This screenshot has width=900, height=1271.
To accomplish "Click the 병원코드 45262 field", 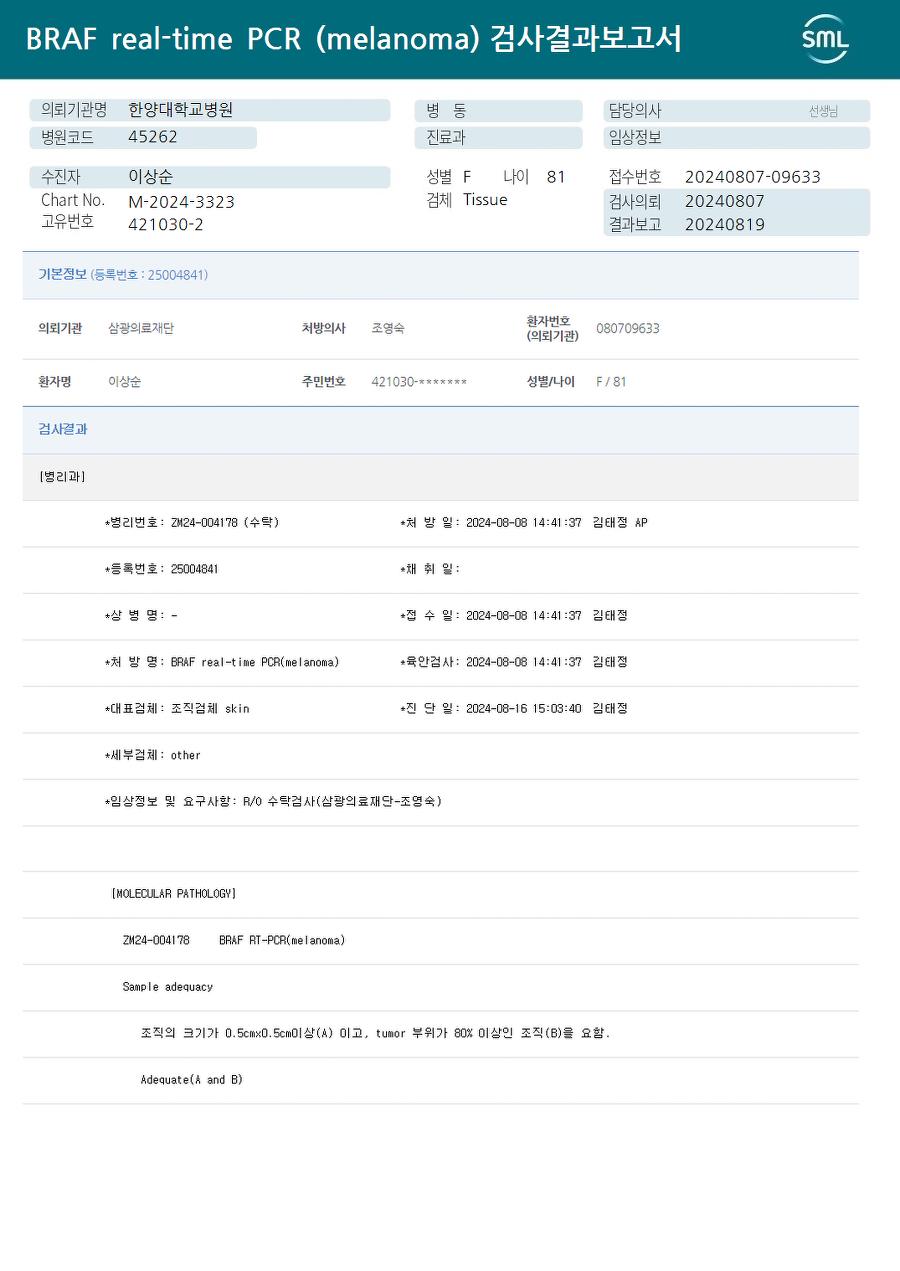I will pos(143,137).
